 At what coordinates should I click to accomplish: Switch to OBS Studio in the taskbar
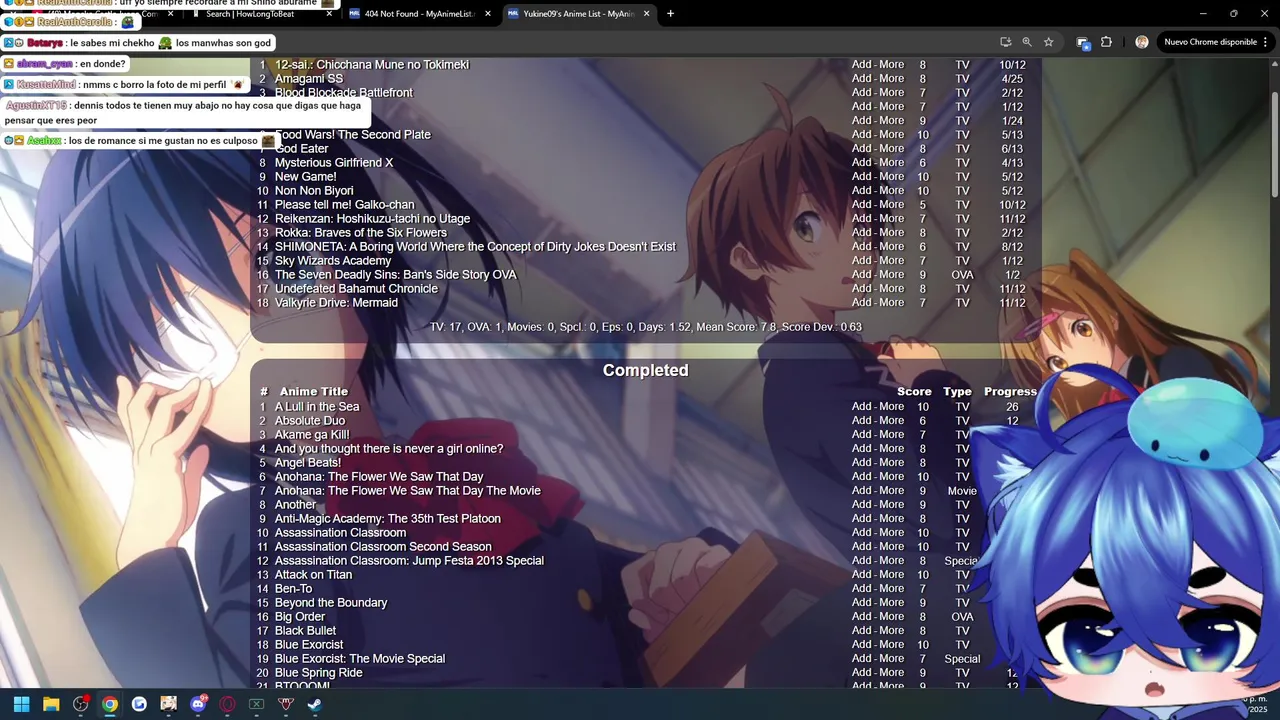pos(80,704)
